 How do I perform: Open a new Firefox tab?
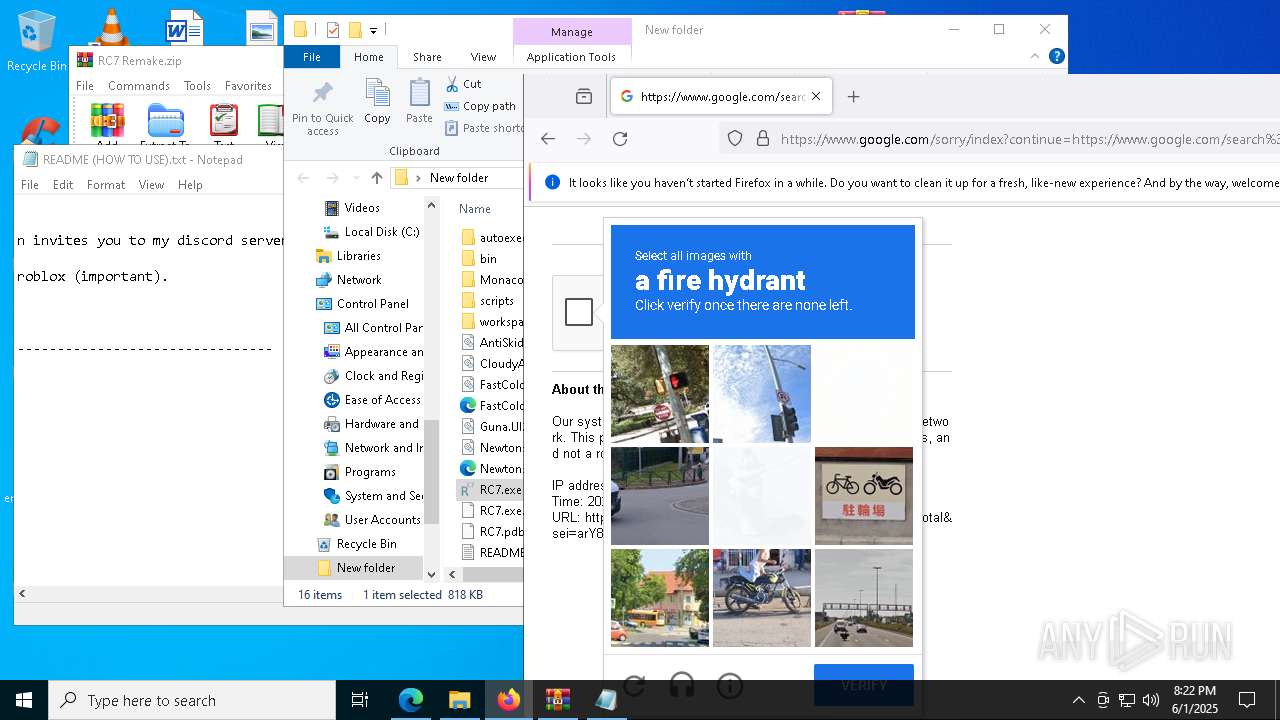tap(853, 97)
